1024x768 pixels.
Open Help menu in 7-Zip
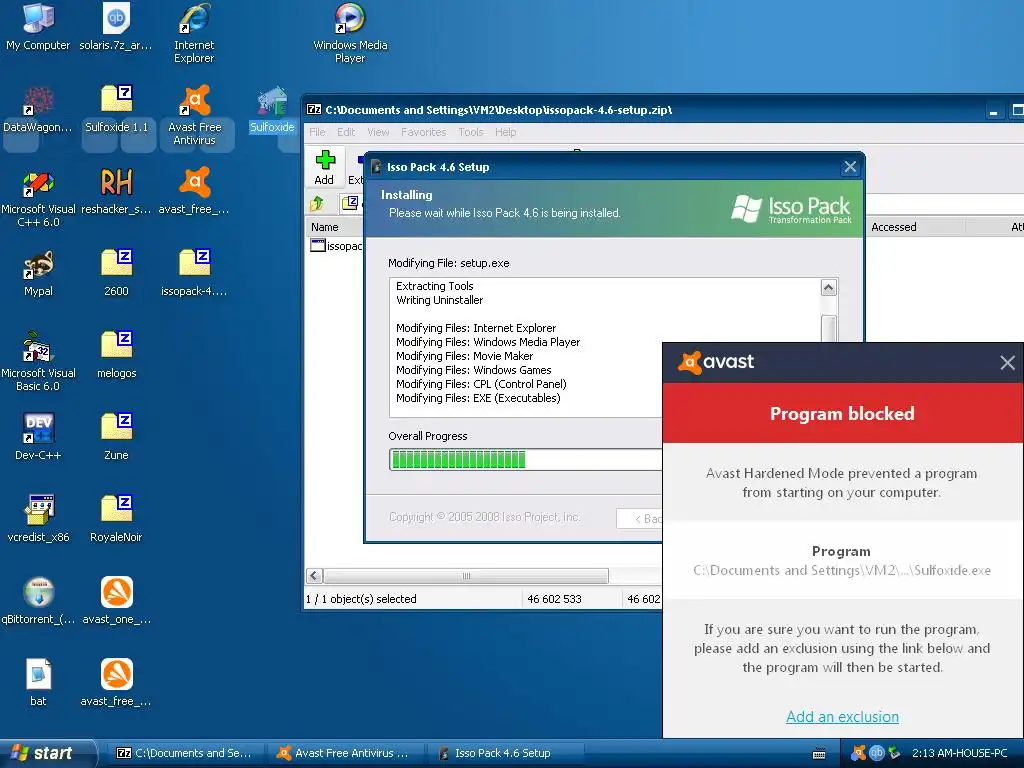tap(505, 132)
